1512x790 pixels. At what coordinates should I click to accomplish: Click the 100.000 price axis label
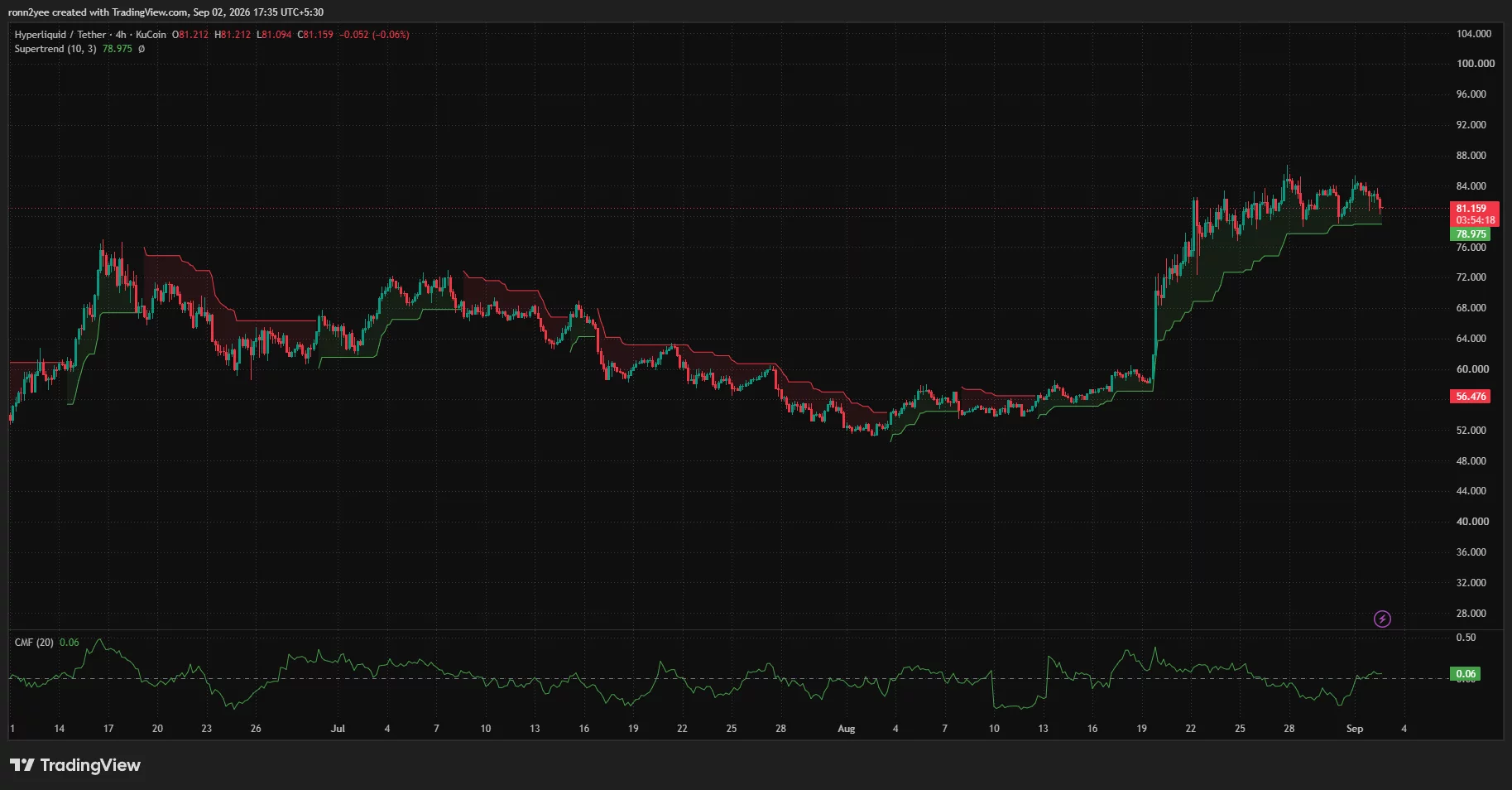pyautogui.click(x=1476, y=64)
